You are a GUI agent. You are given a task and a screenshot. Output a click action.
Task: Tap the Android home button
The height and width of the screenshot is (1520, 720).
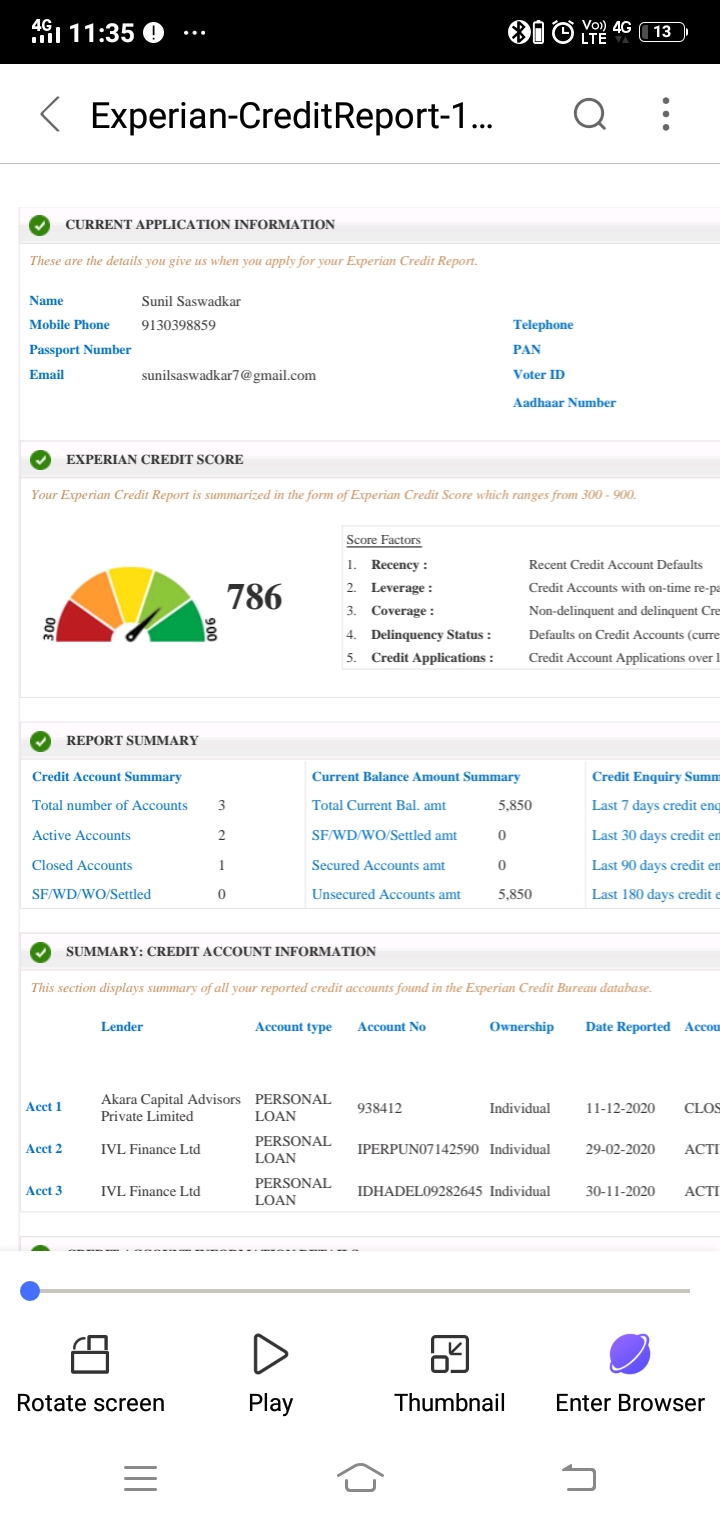point(360,1476)
